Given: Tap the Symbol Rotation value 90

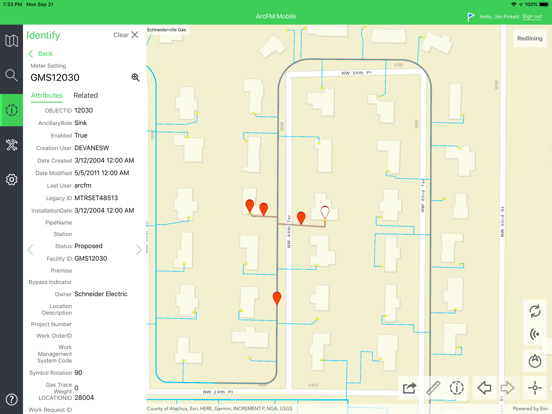Looking at the screenshot, I should 78,372.
